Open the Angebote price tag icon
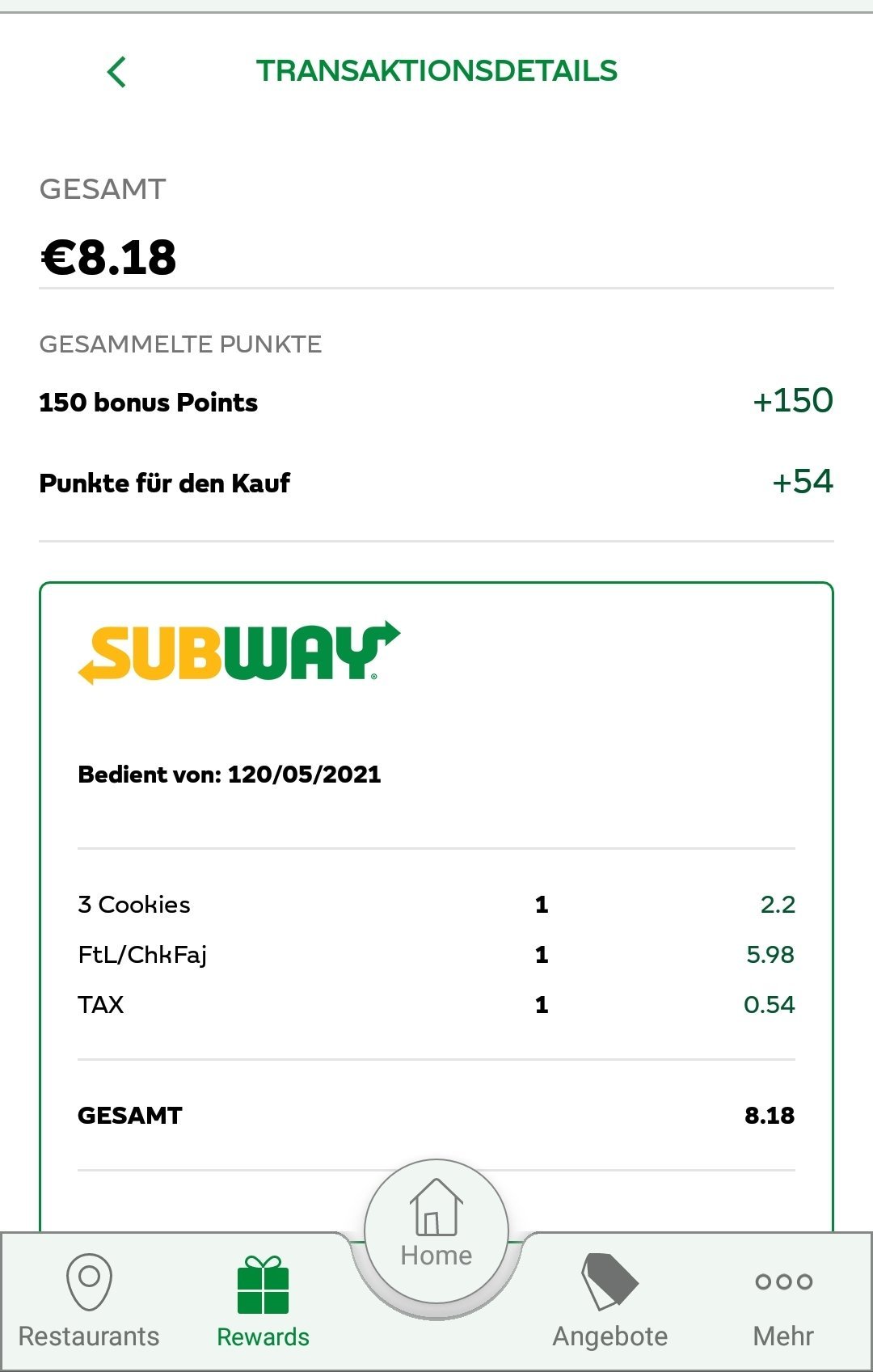 coord(609,1281)
